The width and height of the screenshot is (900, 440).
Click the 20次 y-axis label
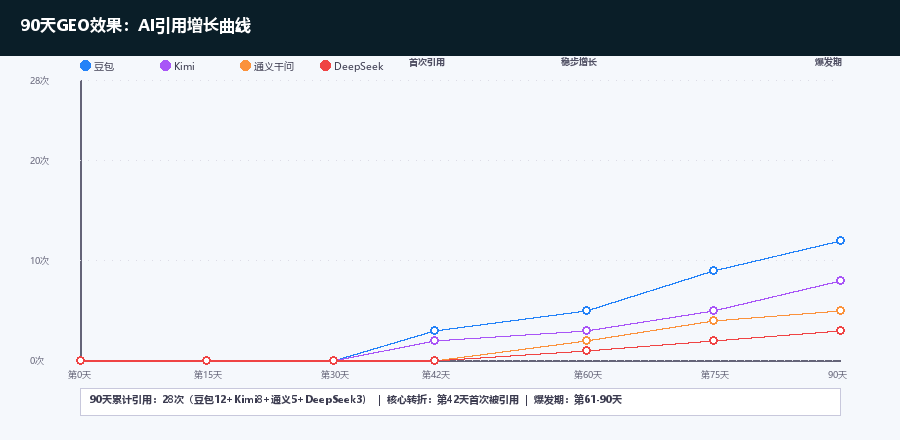coord(39,161)
